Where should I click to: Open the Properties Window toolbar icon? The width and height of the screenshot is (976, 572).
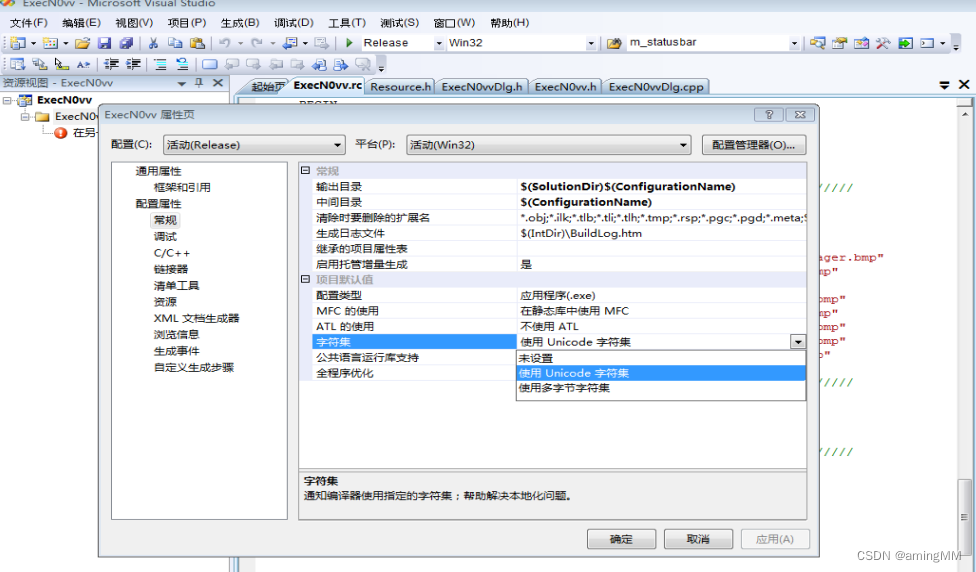(840, 43)
